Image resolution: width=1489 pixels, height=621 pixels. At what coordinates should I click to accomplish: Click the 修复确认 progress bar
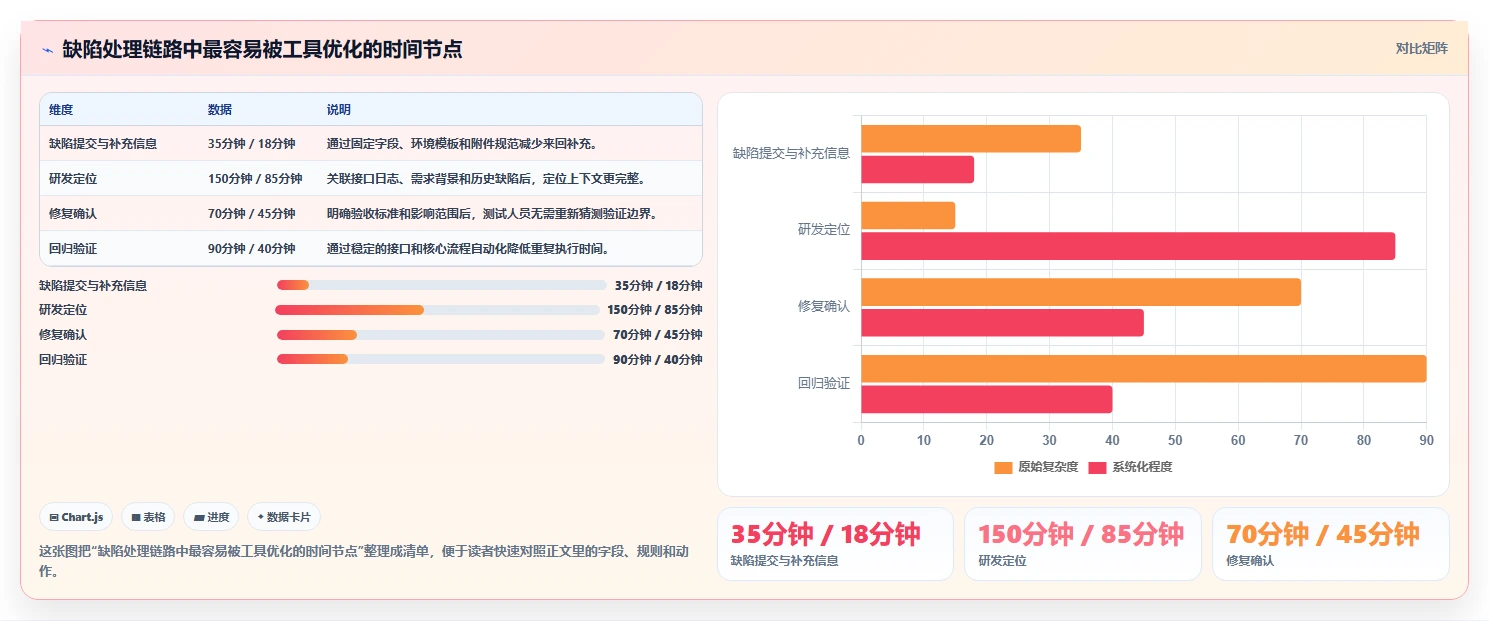click(x=441, y=335)
